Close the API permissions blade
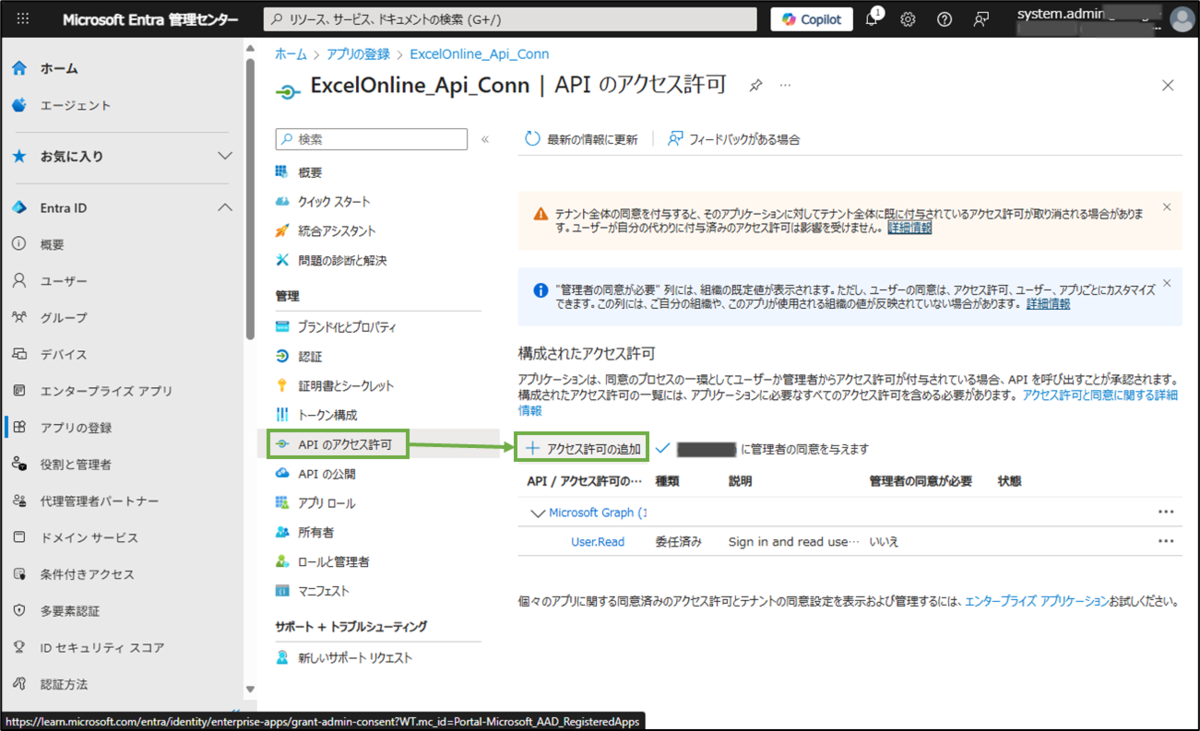The image size is (1200, 731). (1168, 85)
